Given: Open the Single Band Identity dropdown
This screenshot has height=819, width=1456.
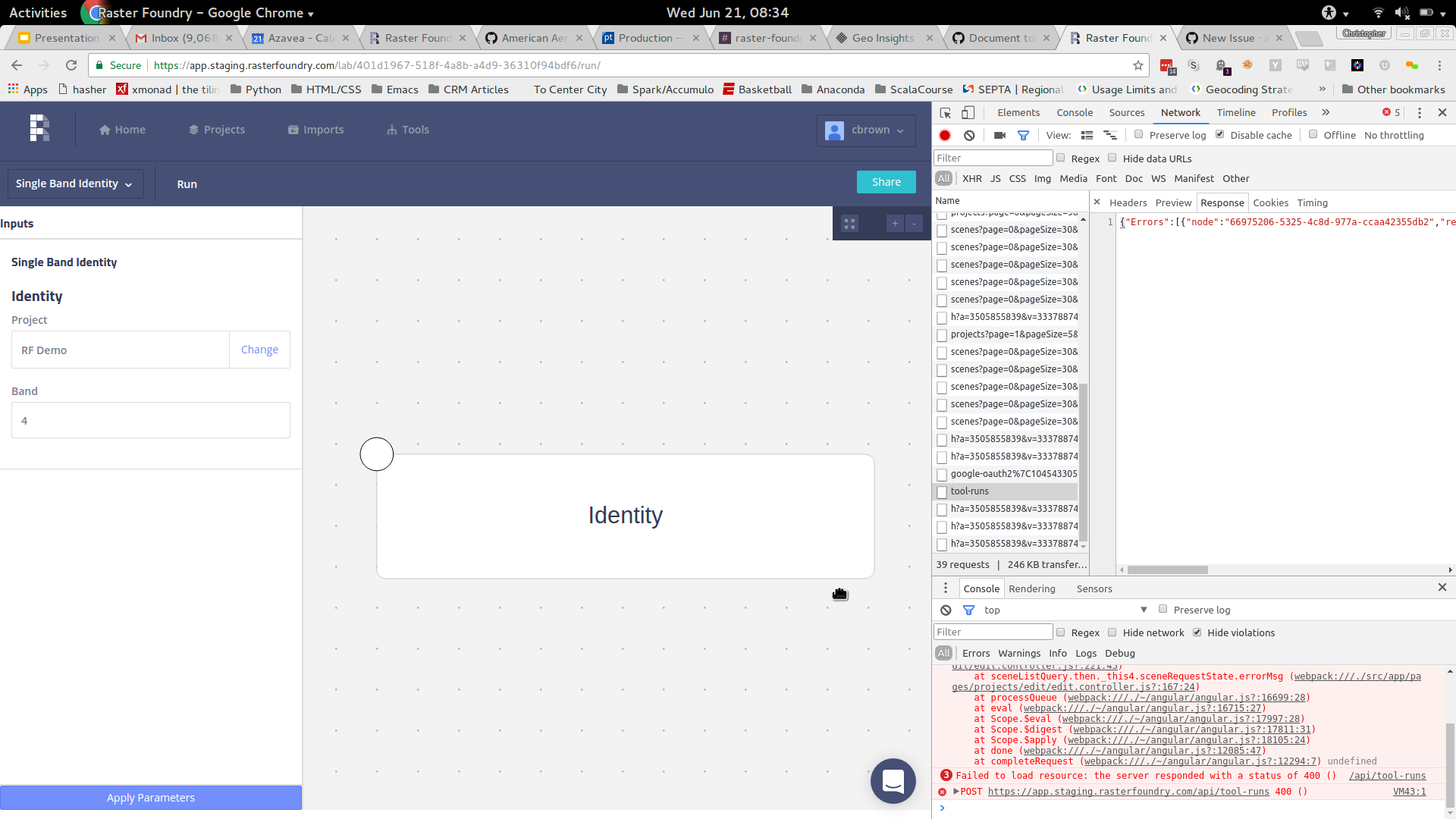Looking at the screenshot, I should [75, 184].
